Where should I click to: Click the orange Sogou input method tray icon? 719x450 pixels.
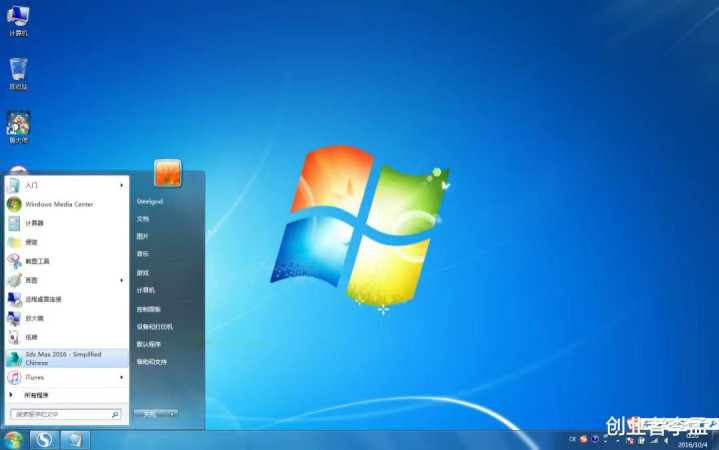coord(584,439)
